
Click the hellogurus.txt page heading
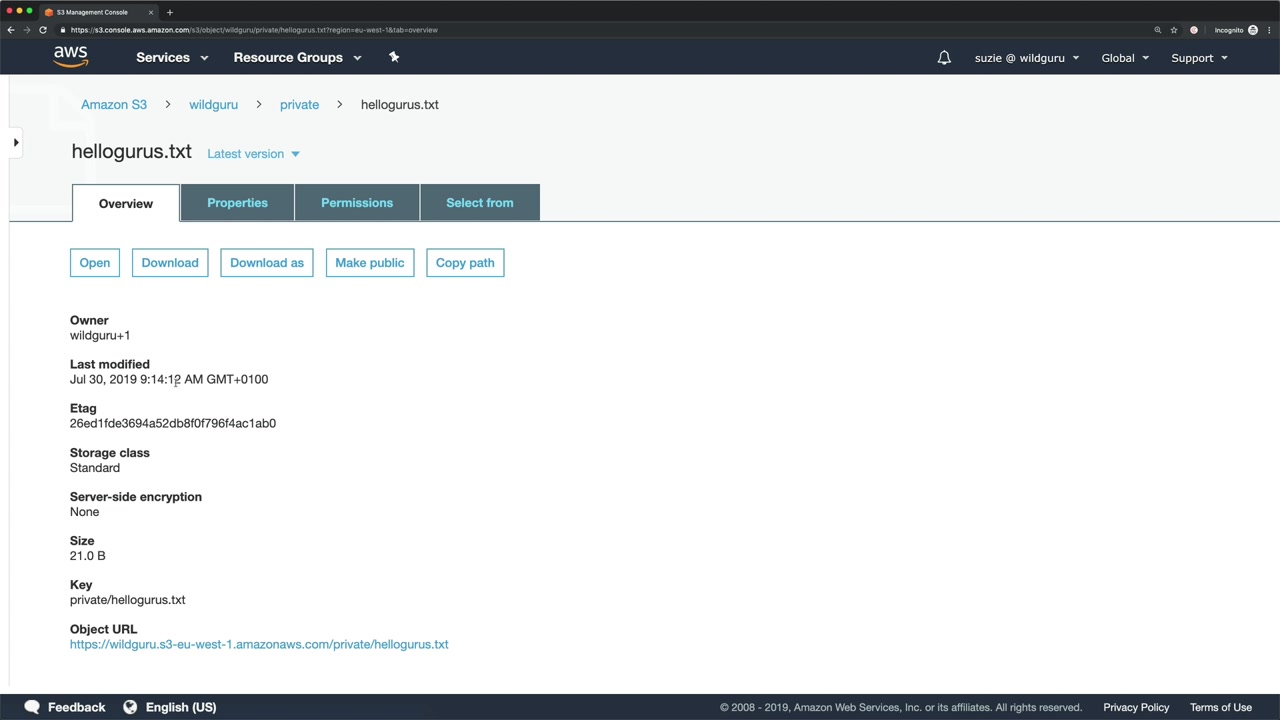131,152
